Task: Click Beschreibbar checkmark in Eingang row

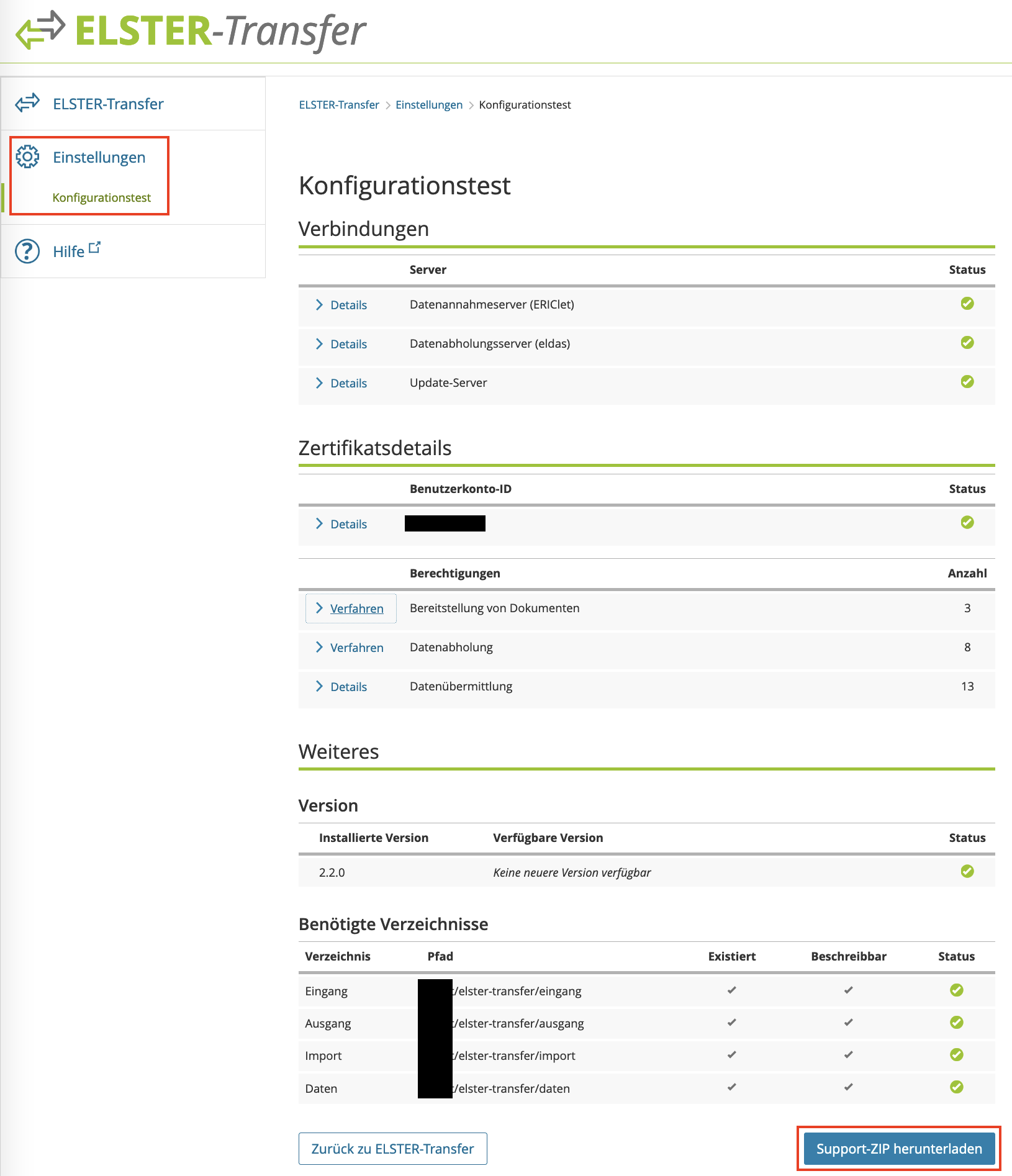Action: click(x=848, y=990)
